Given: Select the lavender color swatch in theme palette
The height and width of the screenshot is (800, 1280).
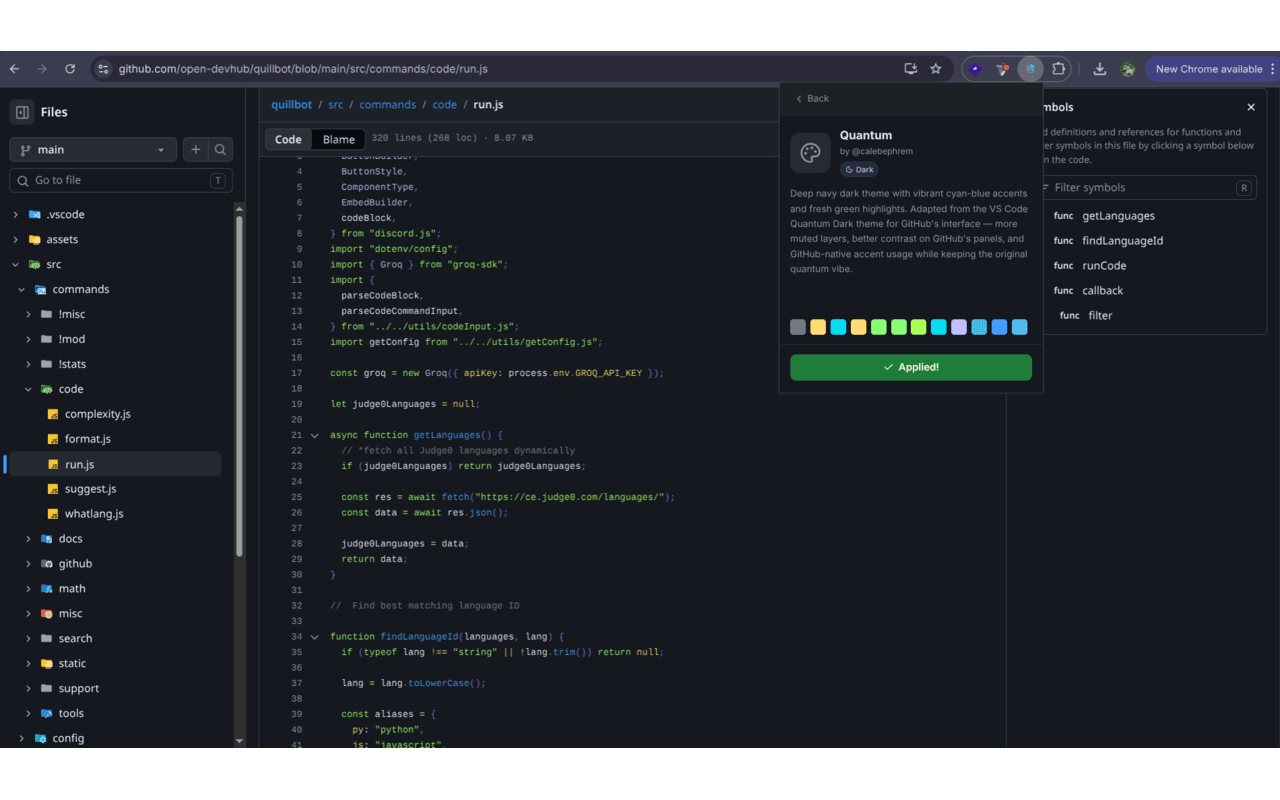Looking at the screenshot, I should 959,327.
